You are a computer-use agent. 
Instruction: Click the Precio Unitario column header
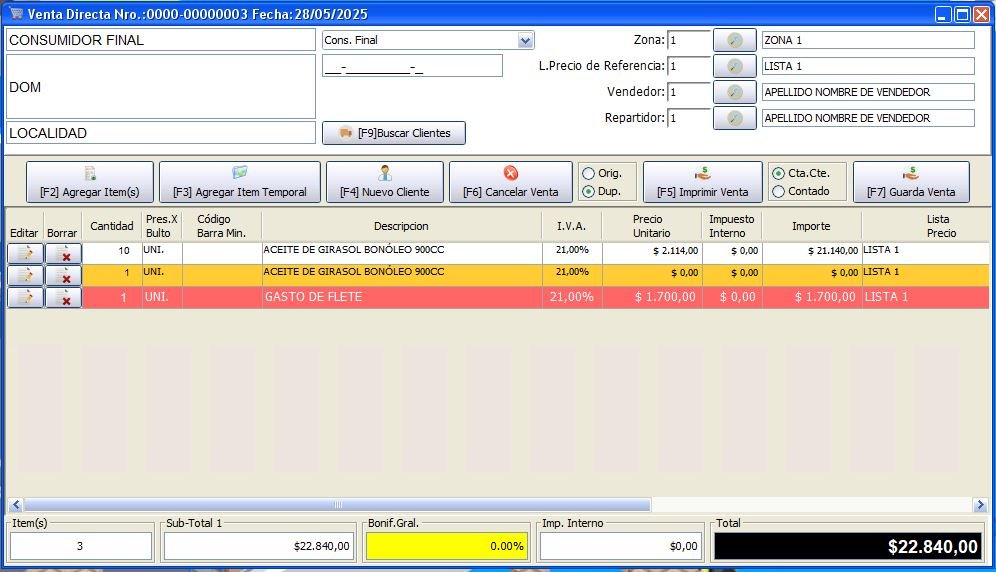tap(652, 226)
